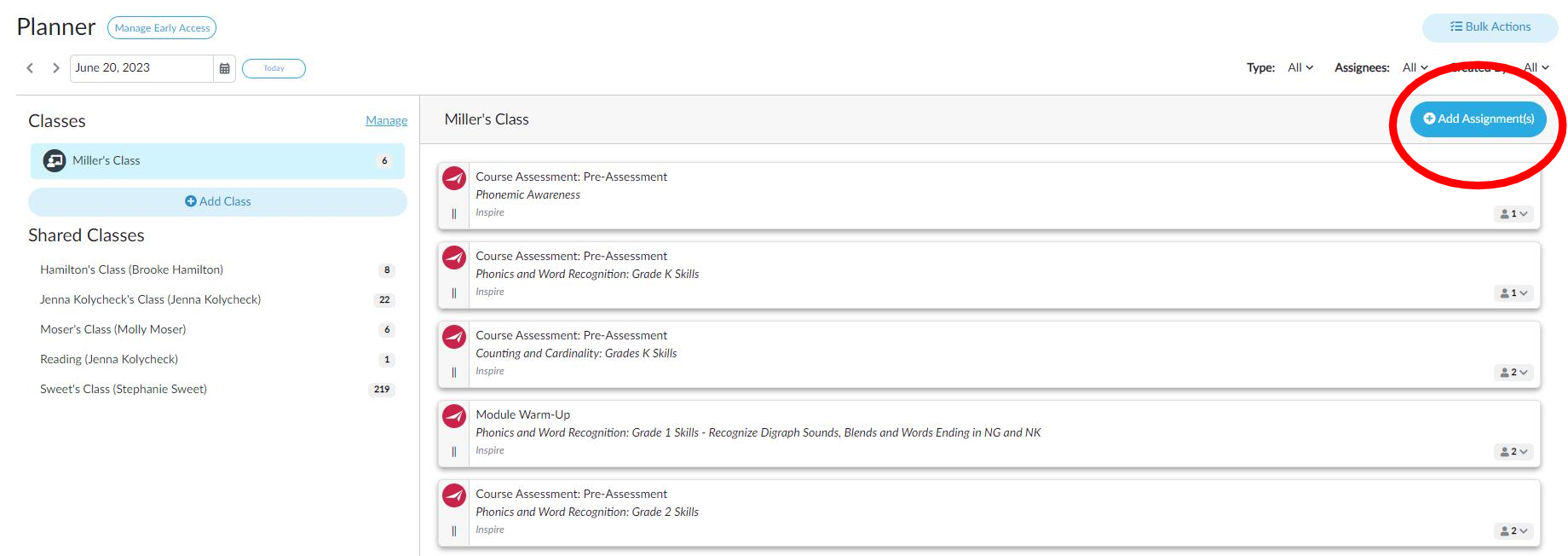Click the Miller's Class teacher icon

(55, 160)
